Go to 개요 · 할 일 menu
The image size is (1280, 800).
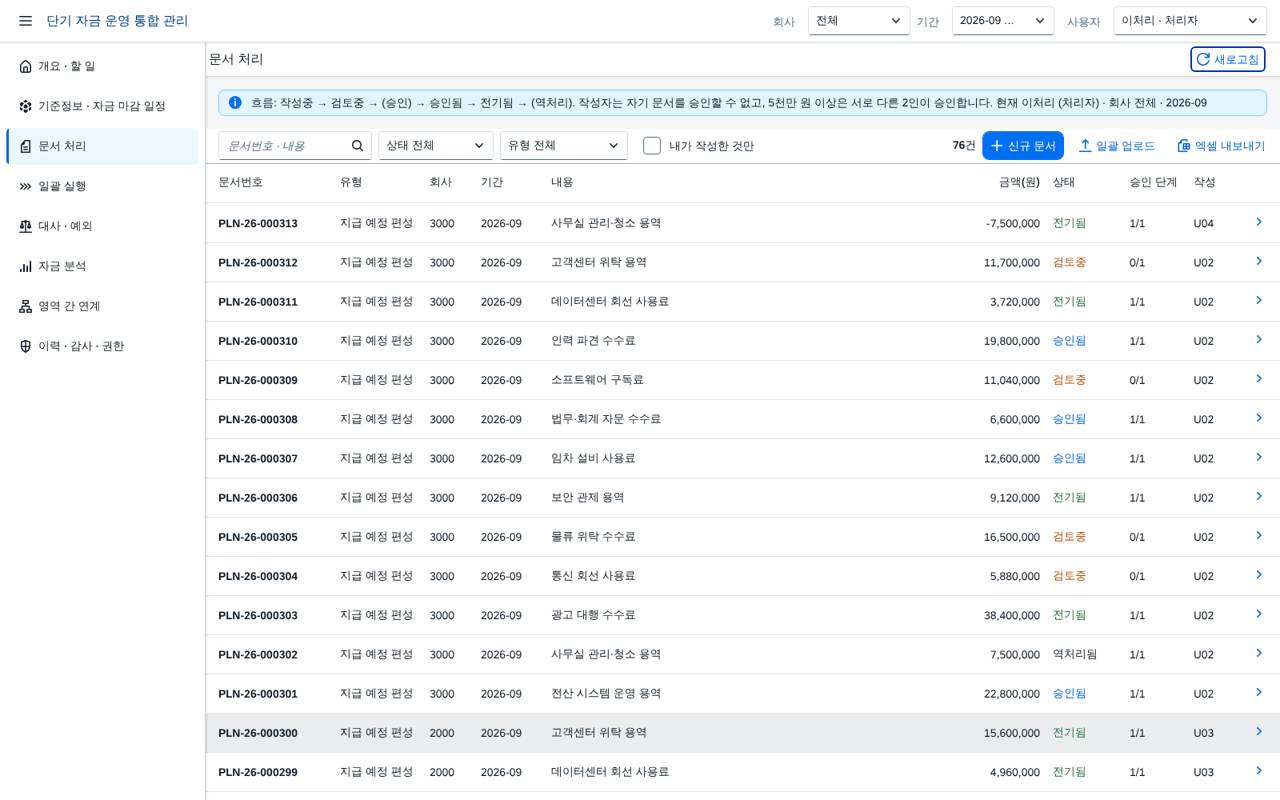102,66
